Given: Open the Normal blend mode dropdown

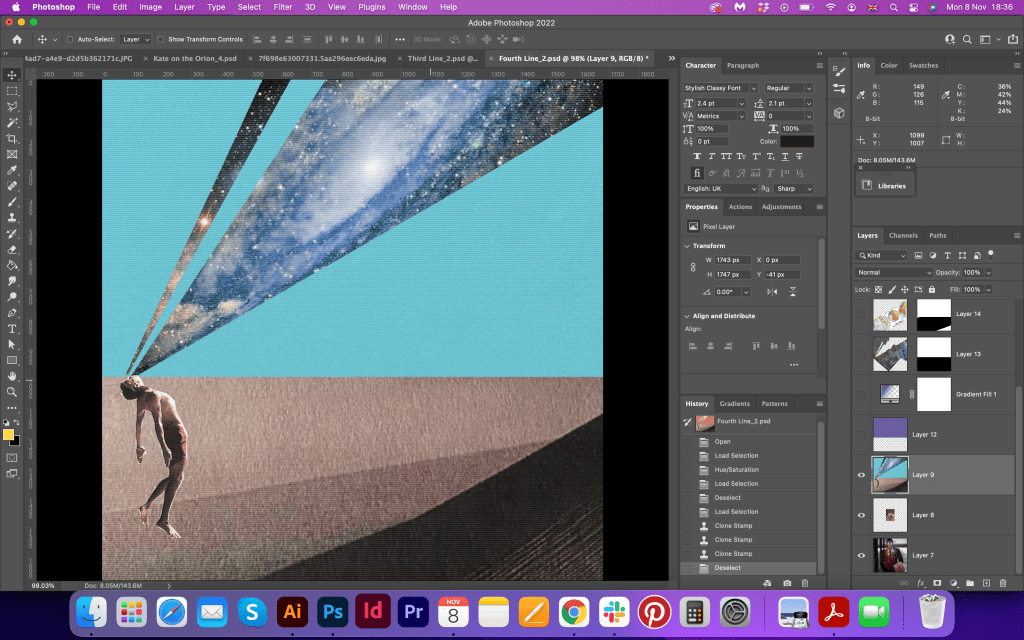Looking at the screenshot, I should coord(894,272).
